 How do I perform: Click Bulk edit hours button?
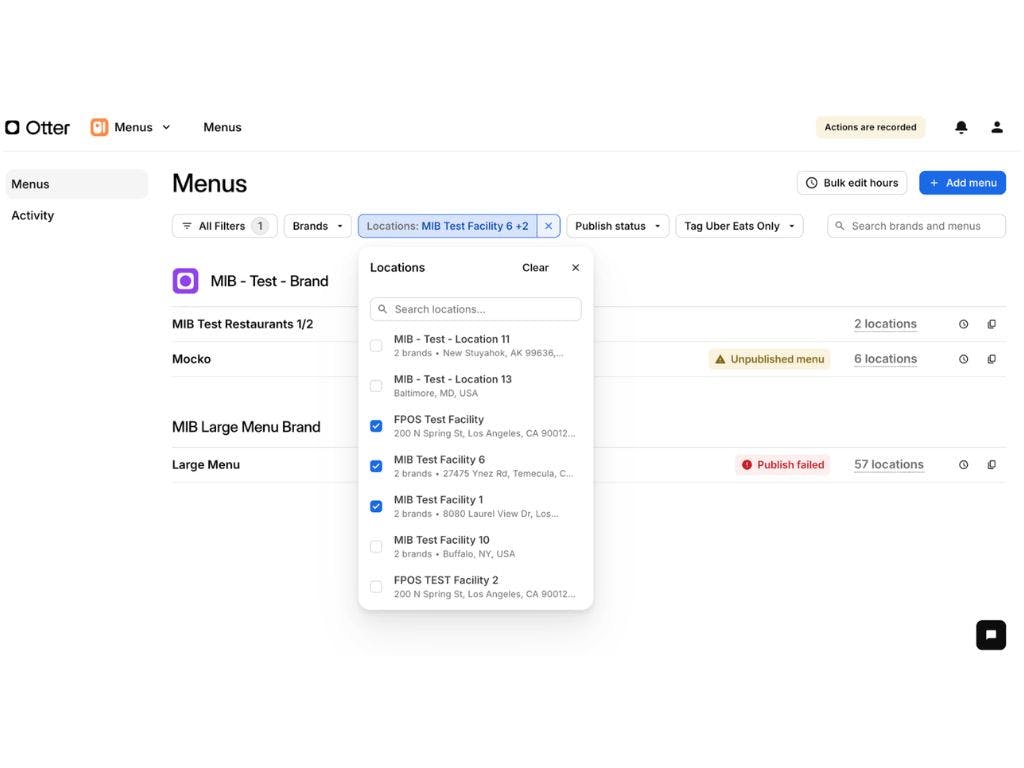852,183
